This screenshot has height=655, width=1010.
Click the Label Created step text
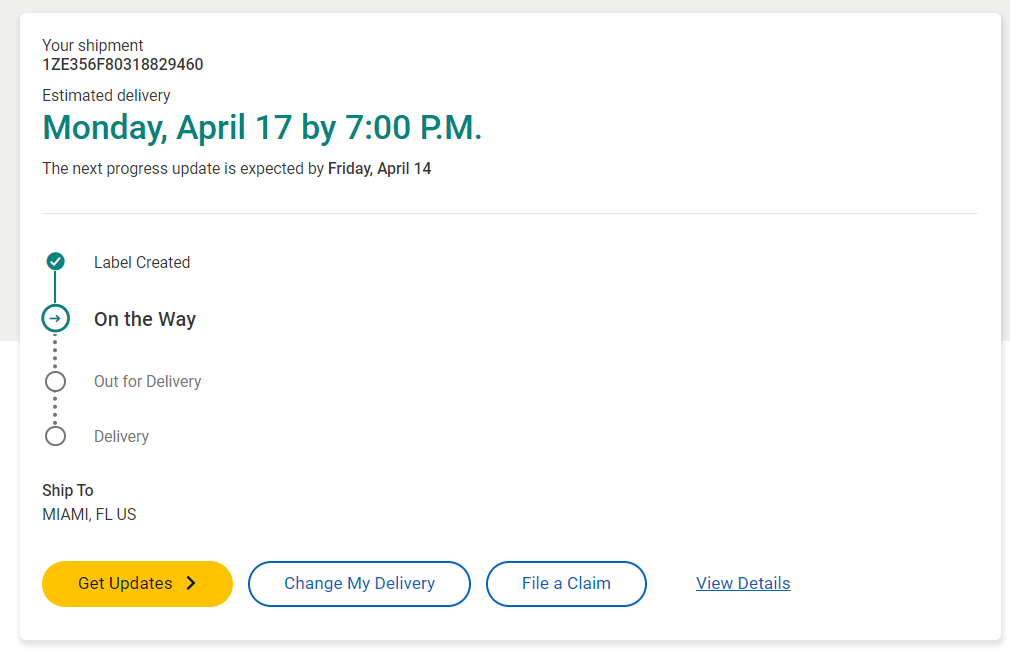click(142, 262)
